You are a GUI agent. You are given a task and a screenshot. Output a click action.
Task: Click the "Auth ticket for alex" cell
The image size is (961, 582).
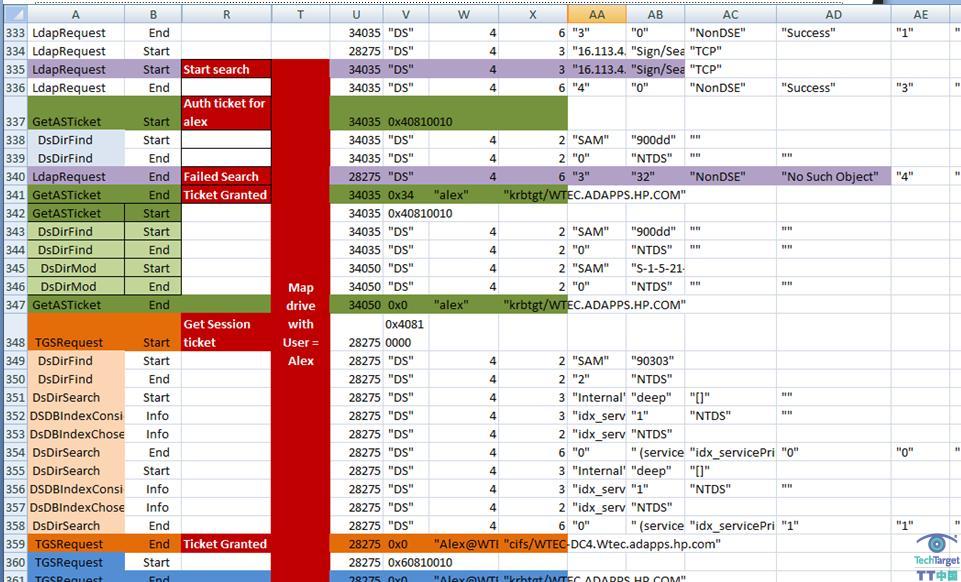tap(226, 113)
